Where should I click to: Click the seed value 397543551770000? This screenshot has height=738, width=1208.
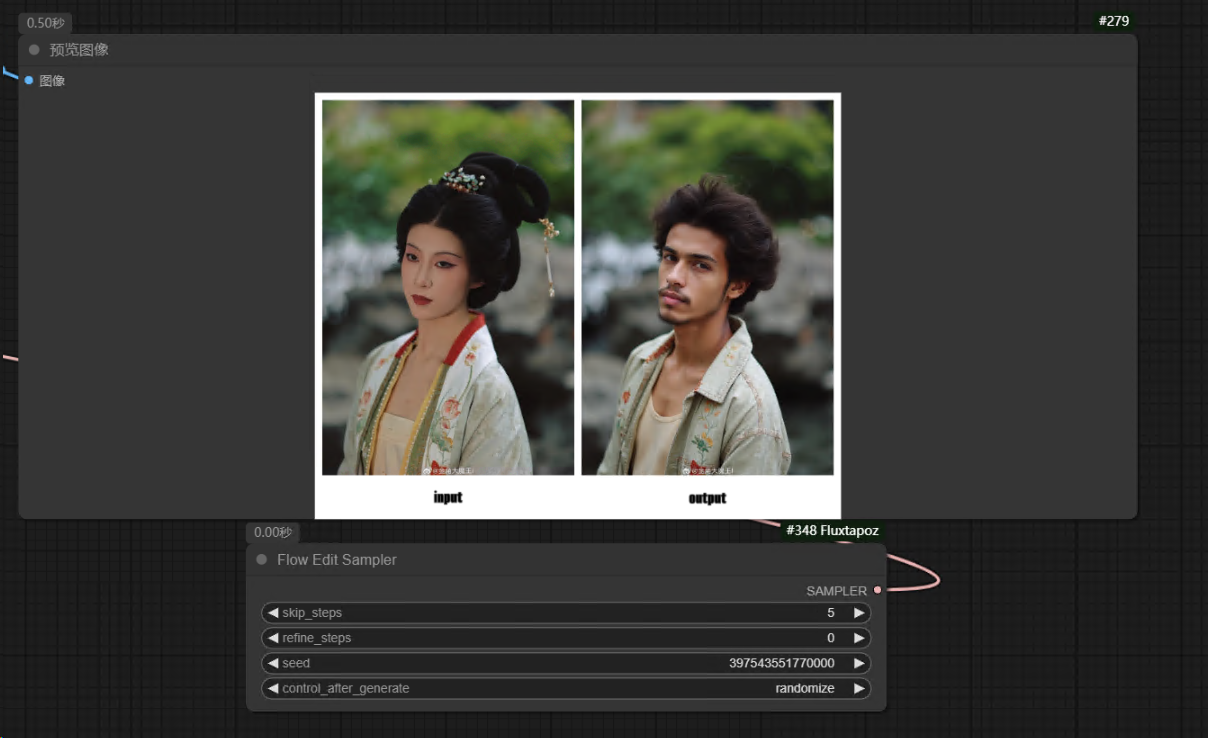[781, 663]
